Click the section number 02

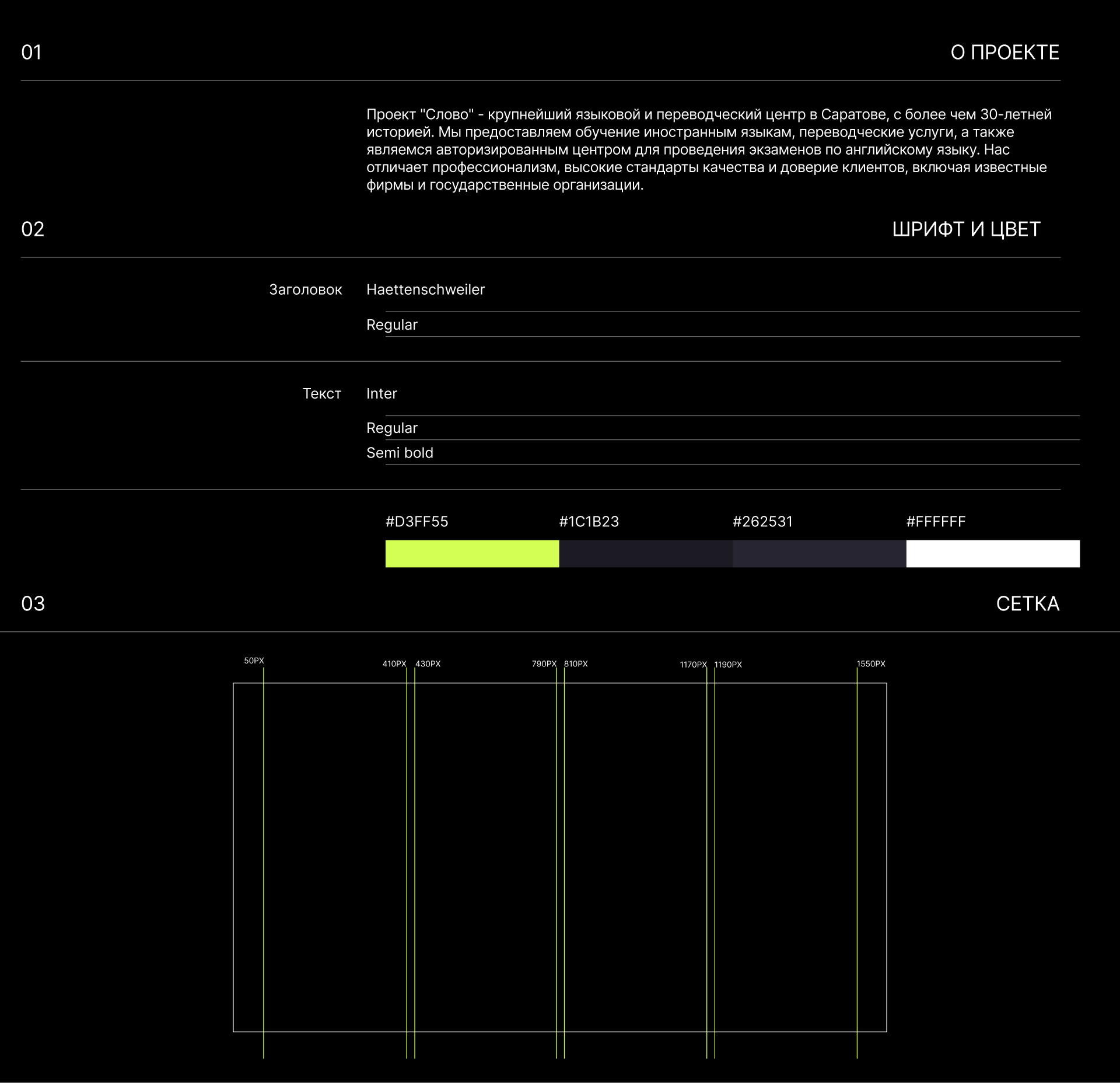(33, 229)
